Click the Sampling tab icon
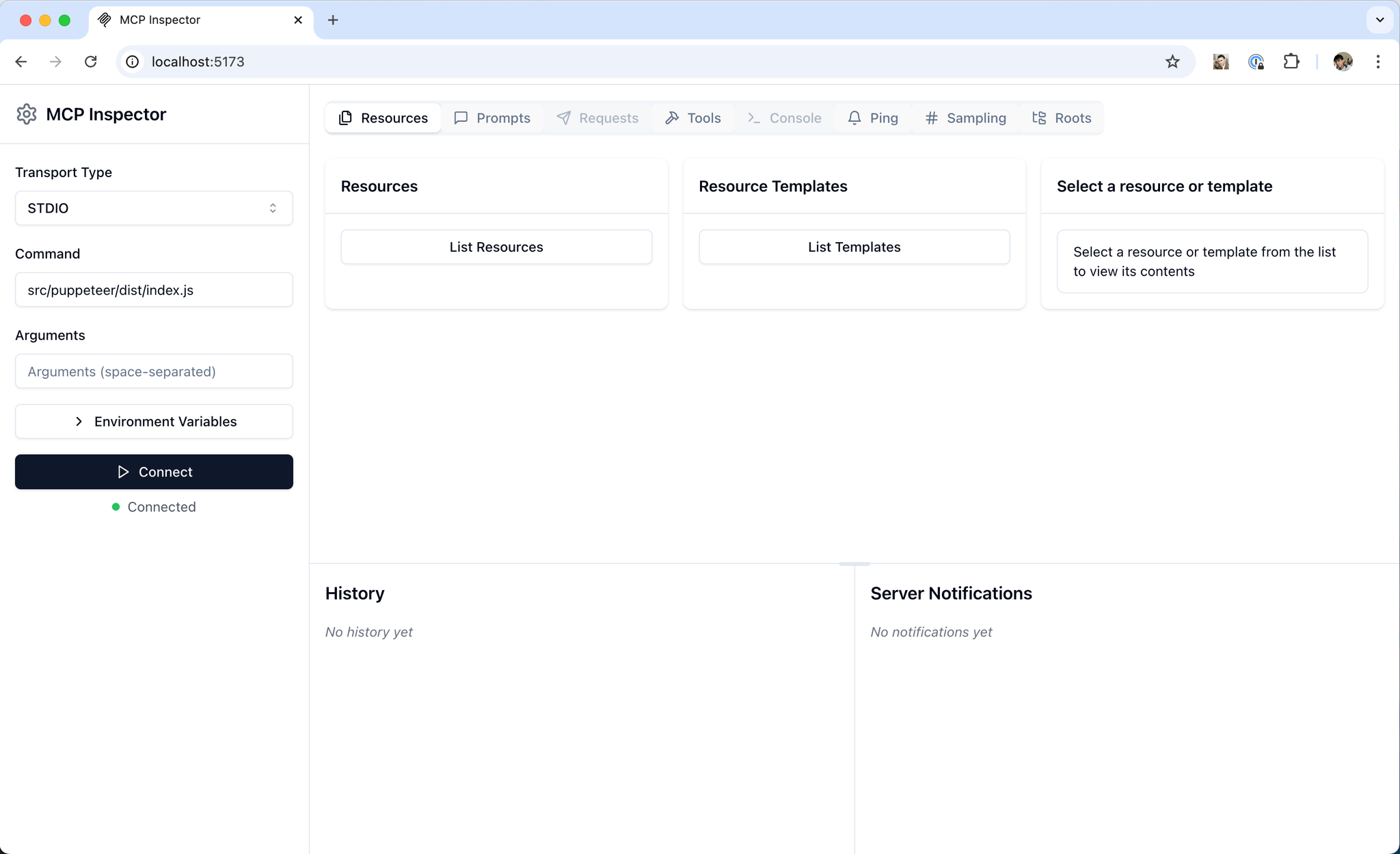This screenshot has width=1400, height=854. (930, 118)
